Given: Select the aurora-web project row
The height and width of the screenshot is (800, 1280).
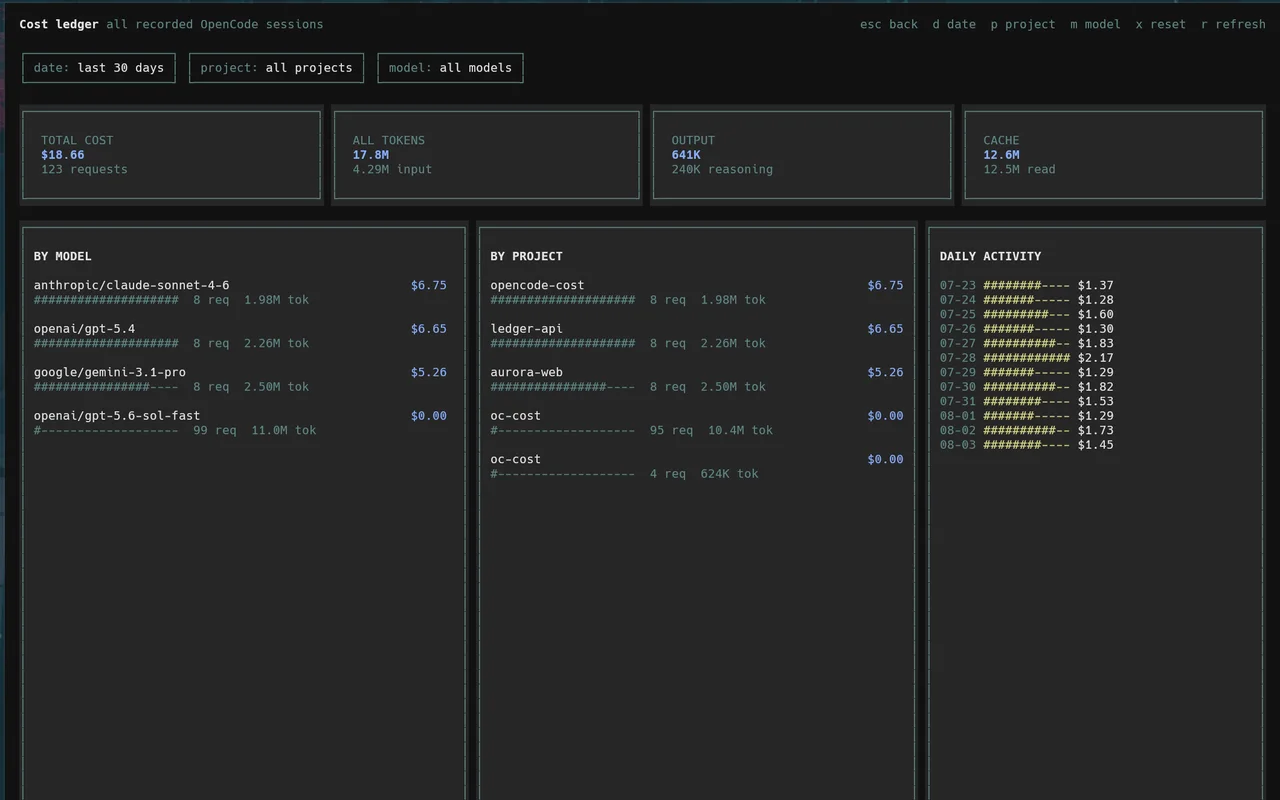Looking at the screenshot, I should coord(697,379).
